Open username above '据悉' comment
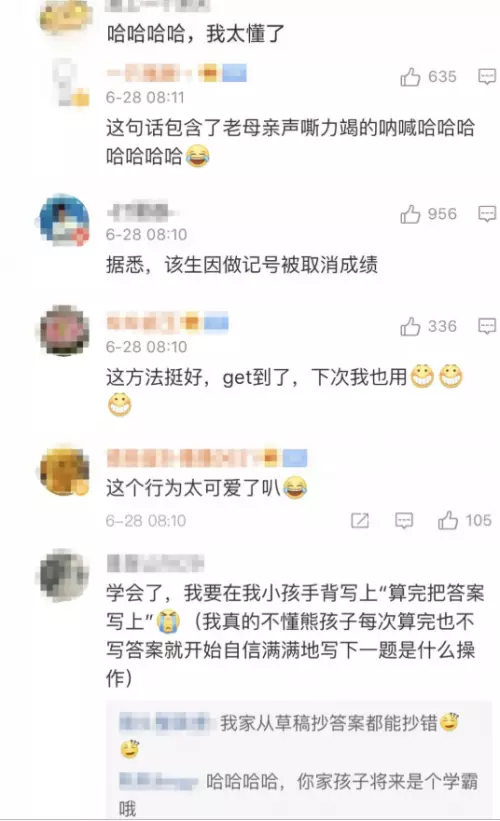 [140, 210]
